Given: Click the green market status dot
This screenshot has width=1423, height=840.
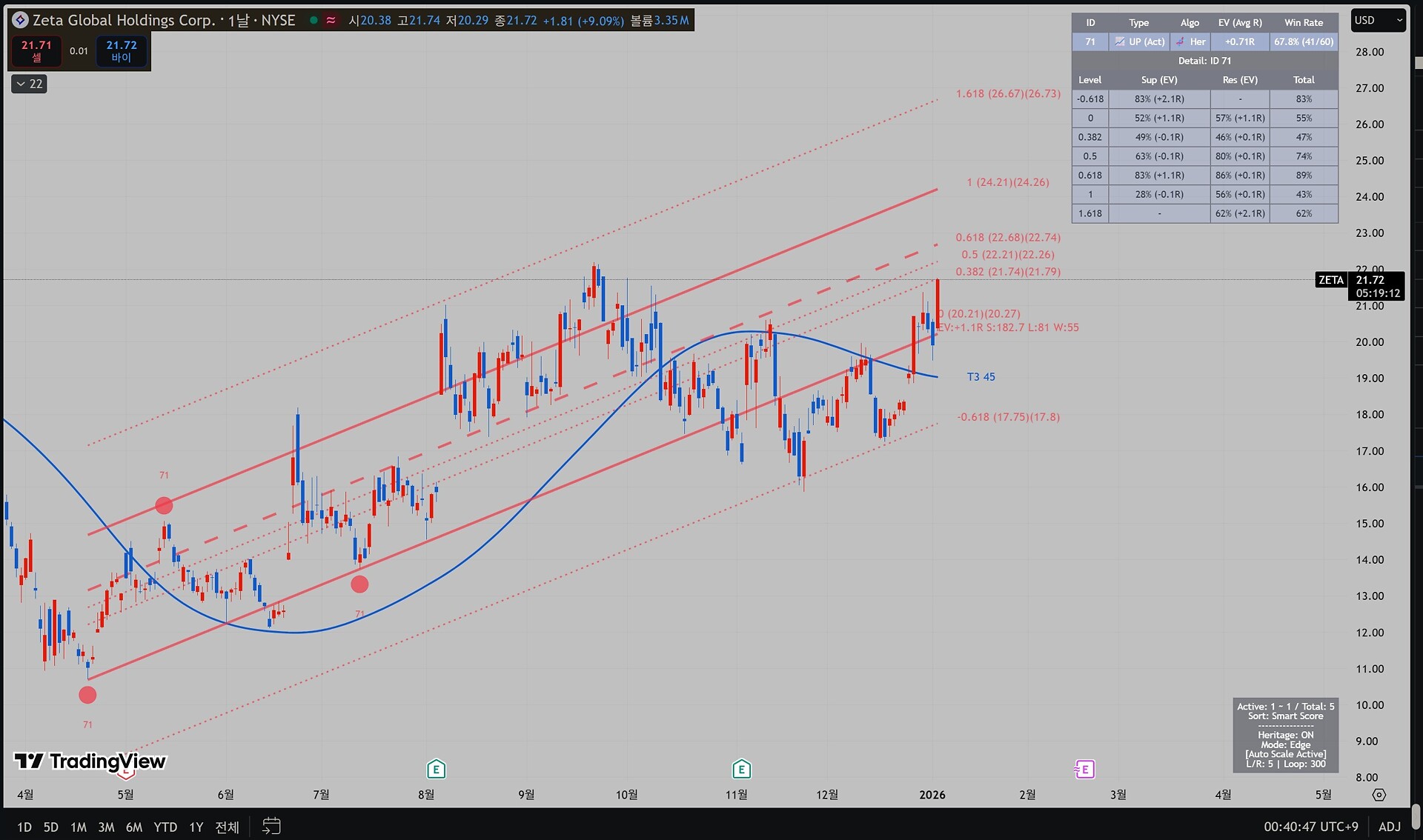Looking at the screenshot, I should (314, 20).
